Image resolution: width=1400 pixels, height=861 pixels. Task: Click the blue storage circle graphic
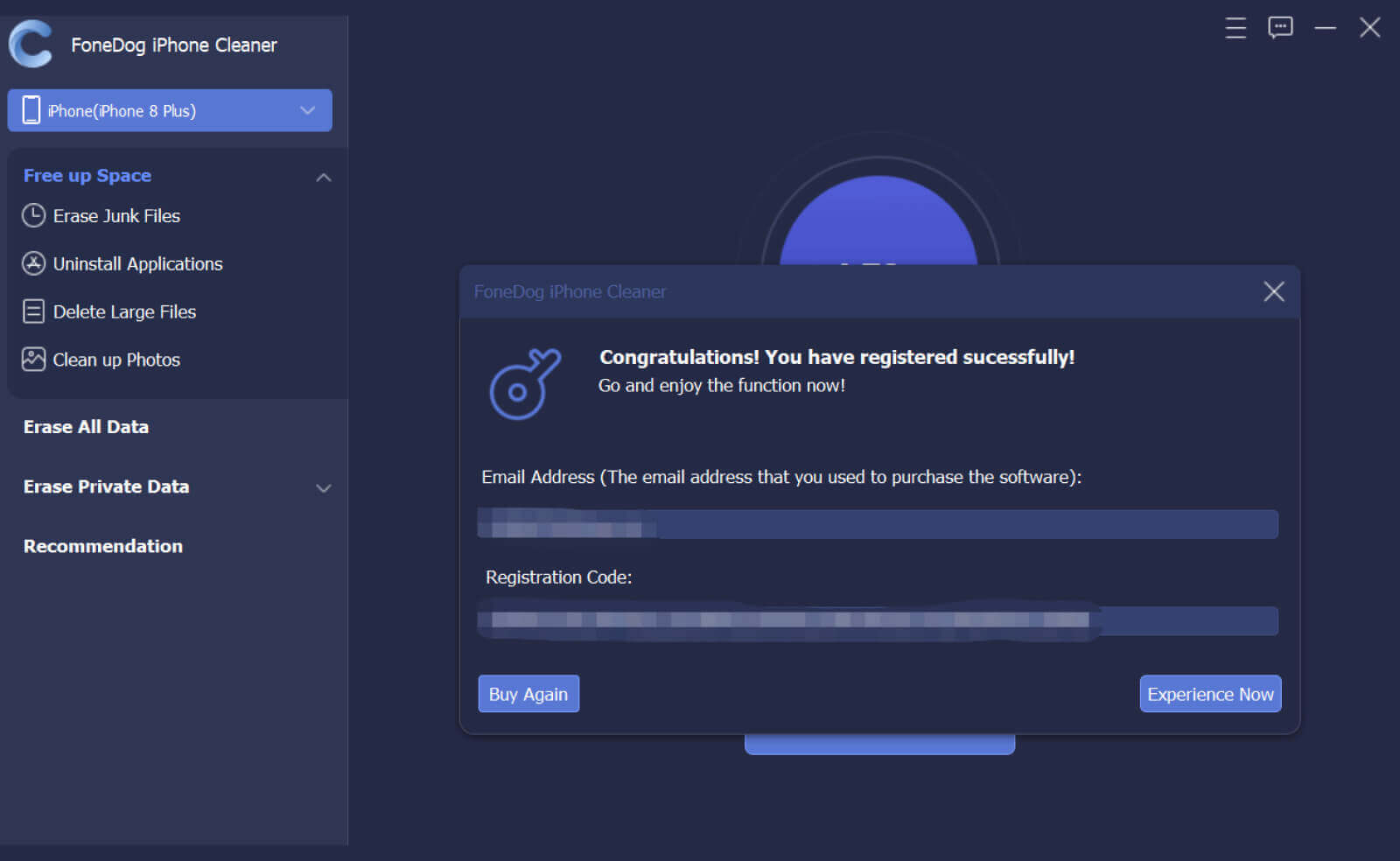878,220
